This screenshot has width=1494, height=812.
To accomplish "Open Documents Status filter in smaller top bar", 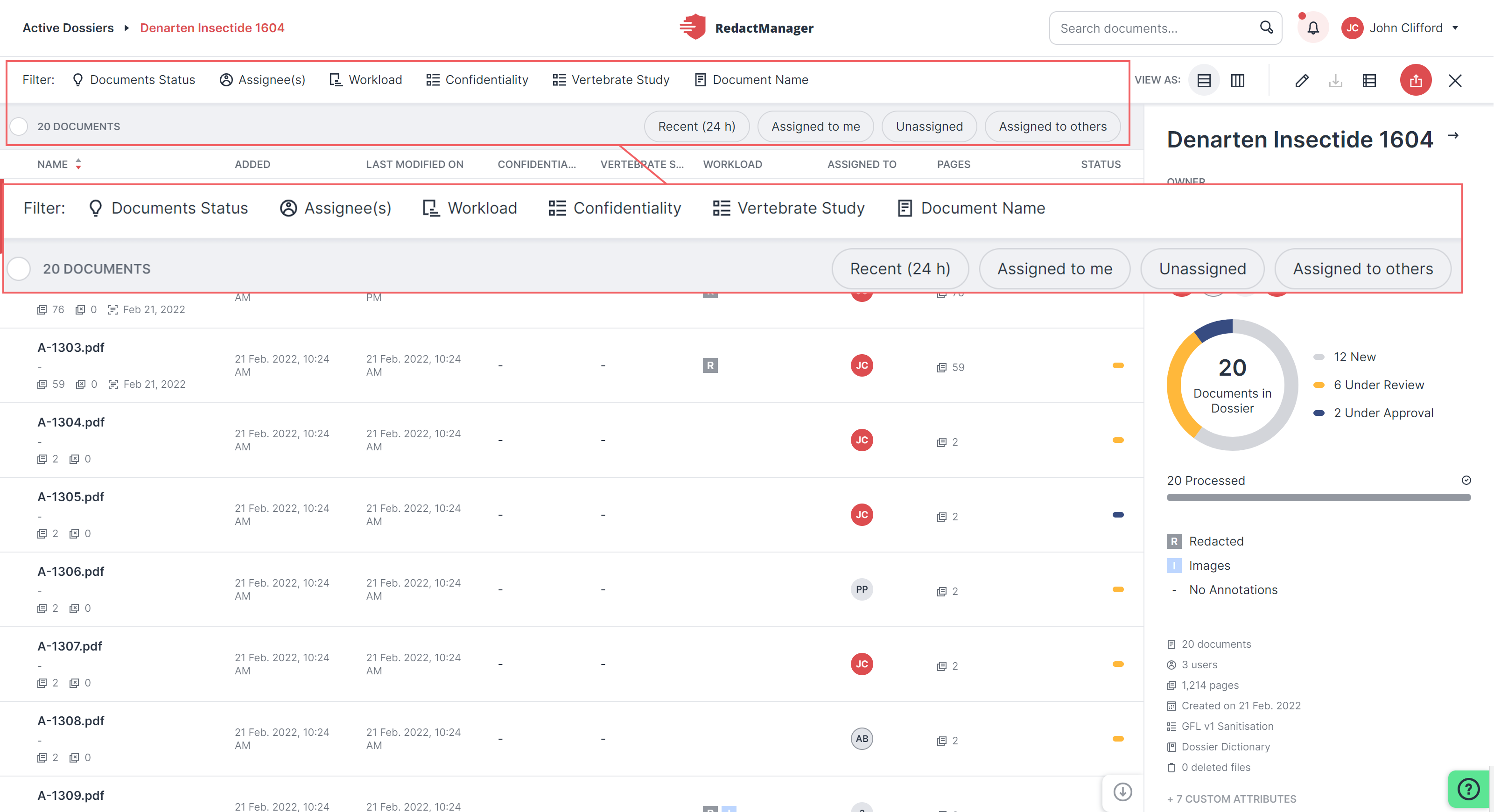I will click(133, 79).
